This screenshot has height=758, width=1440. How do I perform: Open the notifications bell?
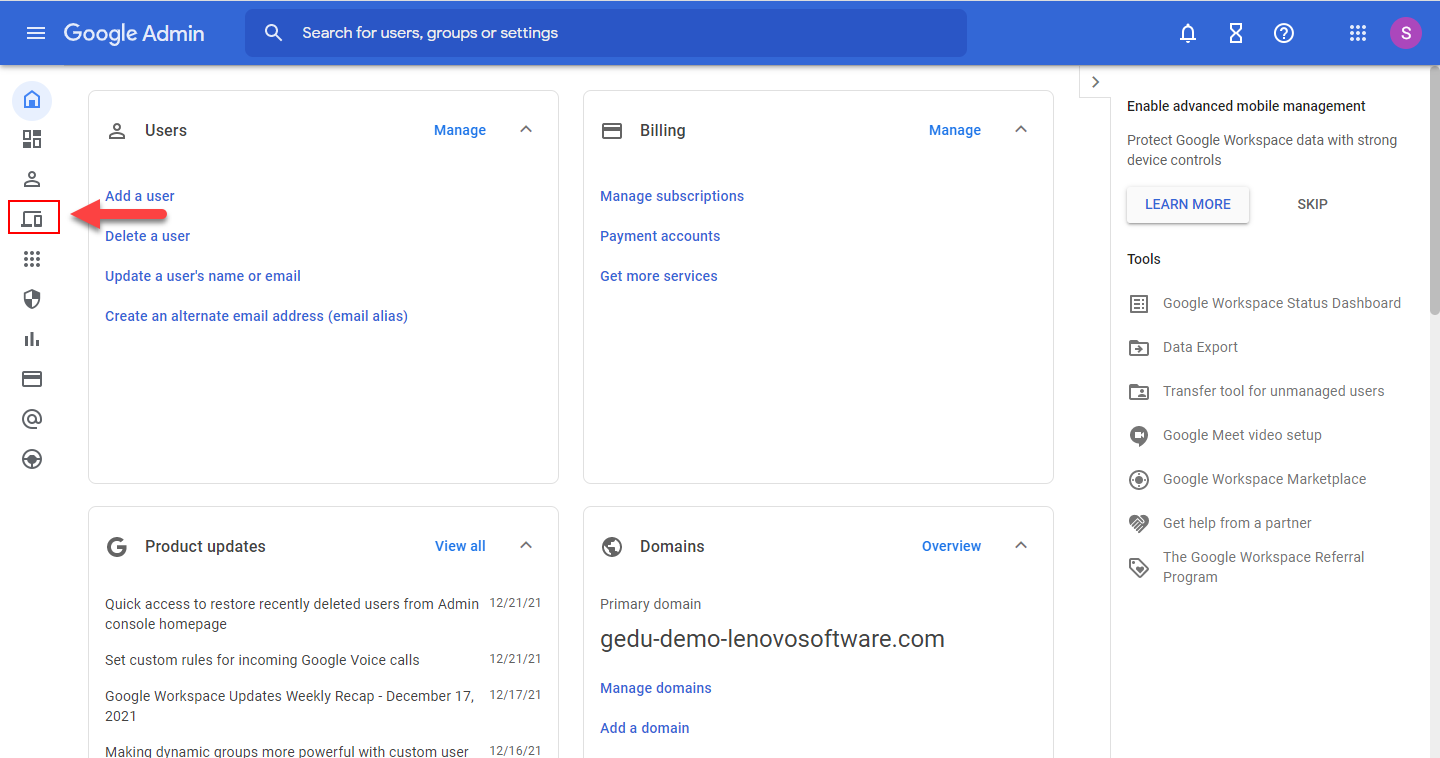click(x=1188, y=33)
